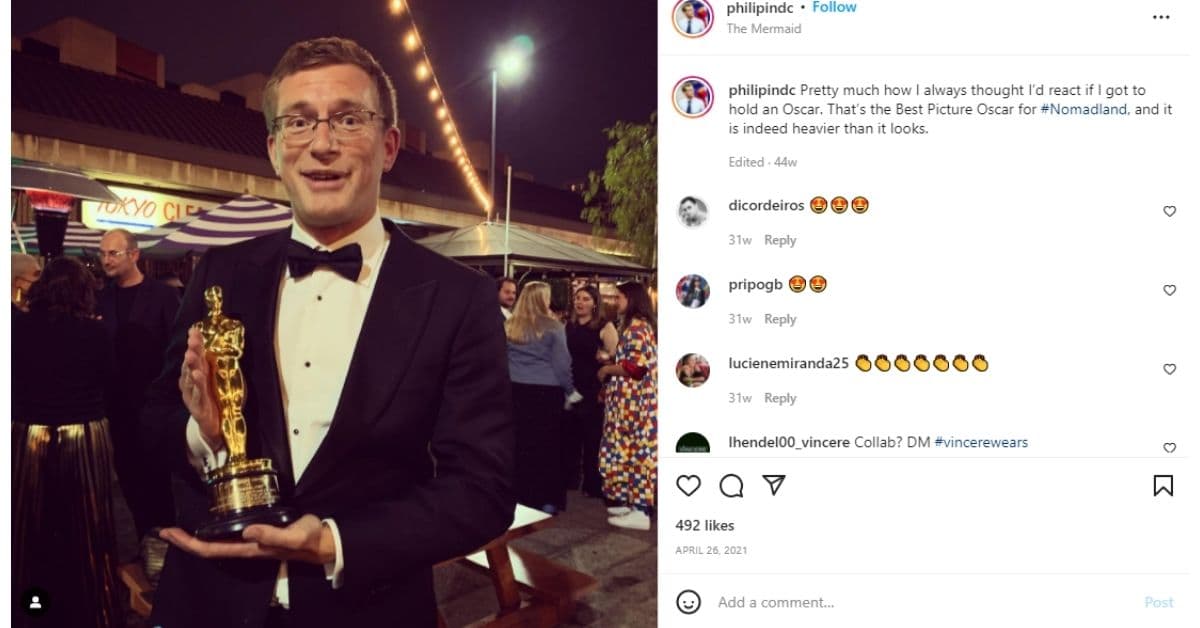
Task: Open The Mermaid location link
Action: point(763,29)
